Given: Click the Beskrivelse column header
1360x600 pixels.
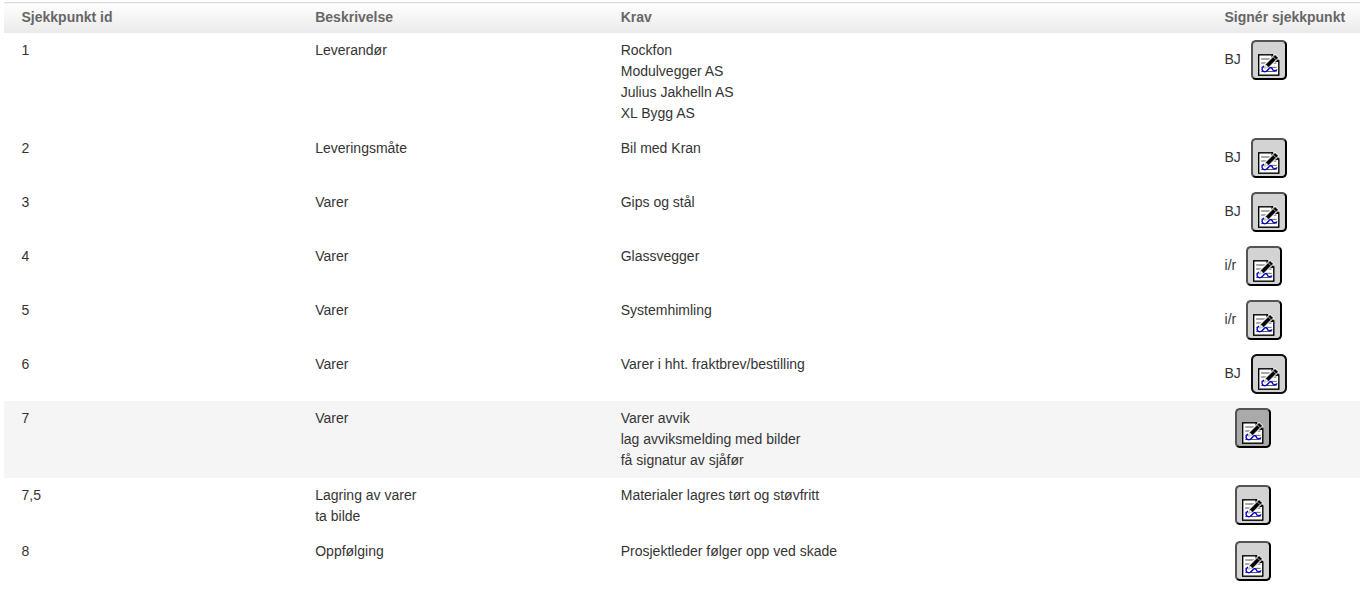Looking at the screenshot, I should coord(354,18).
